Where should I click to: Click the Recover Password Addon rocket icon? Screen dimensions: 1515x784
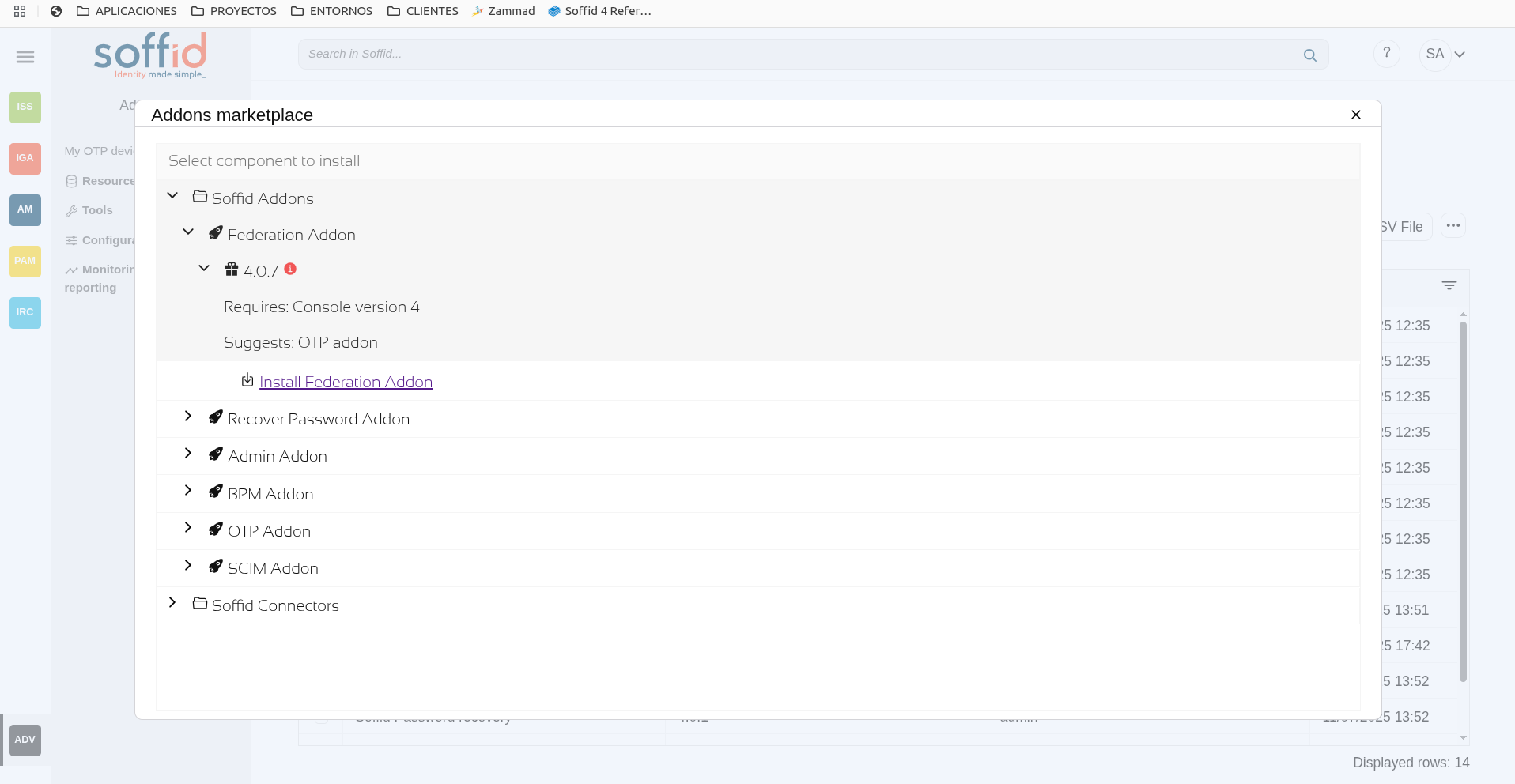coord(215,416)
